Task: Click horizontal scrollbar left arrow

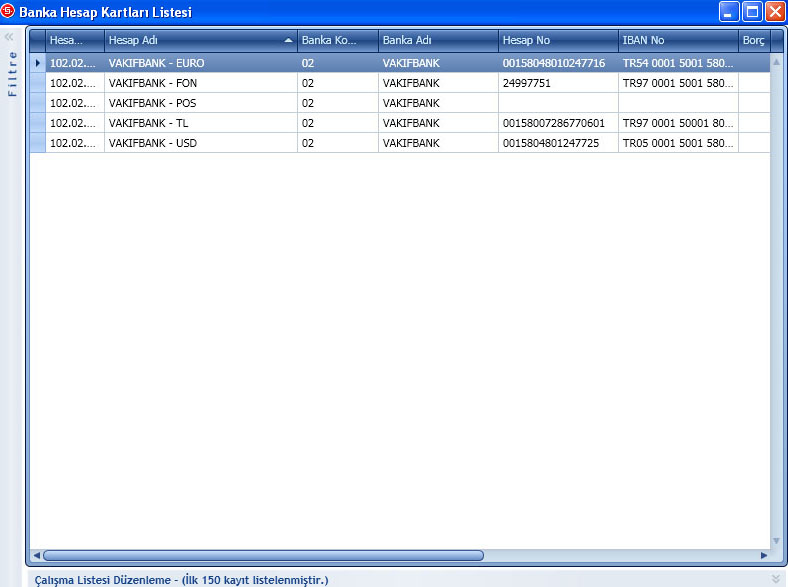Action: point(37,555)
